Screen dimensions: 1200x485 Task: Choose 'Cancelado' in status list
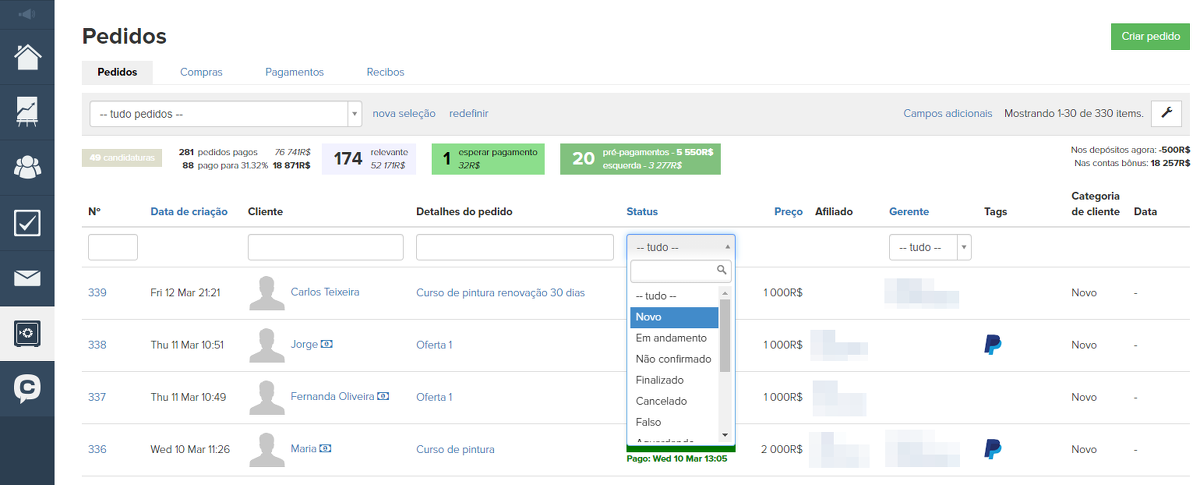(661, 401)
